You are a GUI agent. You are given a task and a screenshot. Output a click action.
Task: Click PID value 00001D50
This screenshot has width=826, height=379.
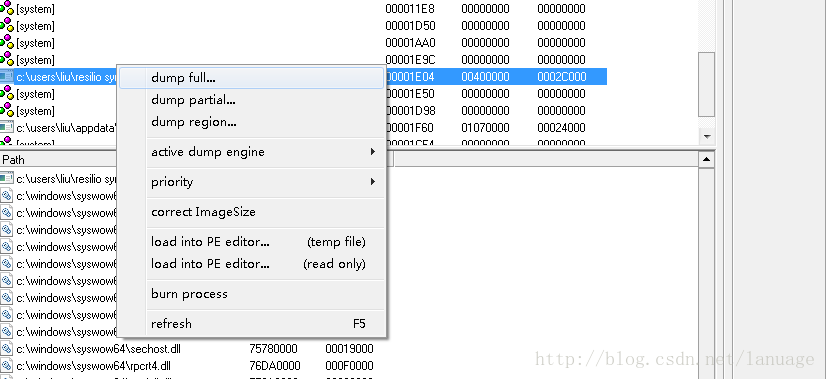(x=410, y=25)
